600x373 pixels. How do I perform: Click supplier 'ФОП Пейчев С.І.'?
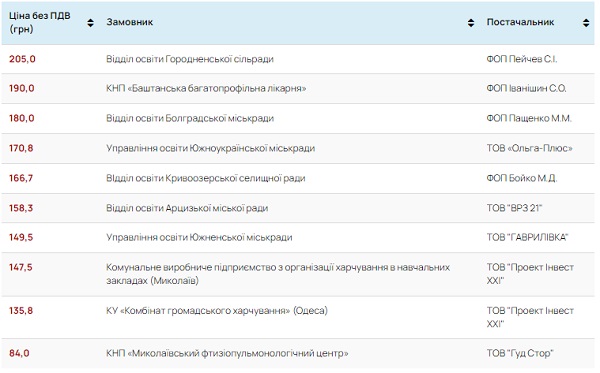click(522, 59)
